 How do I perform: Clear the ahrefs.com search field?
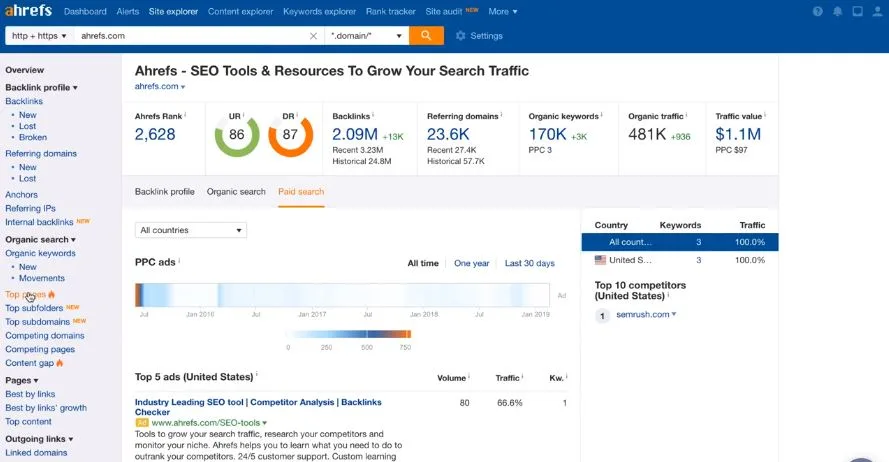tap(313, 36)
